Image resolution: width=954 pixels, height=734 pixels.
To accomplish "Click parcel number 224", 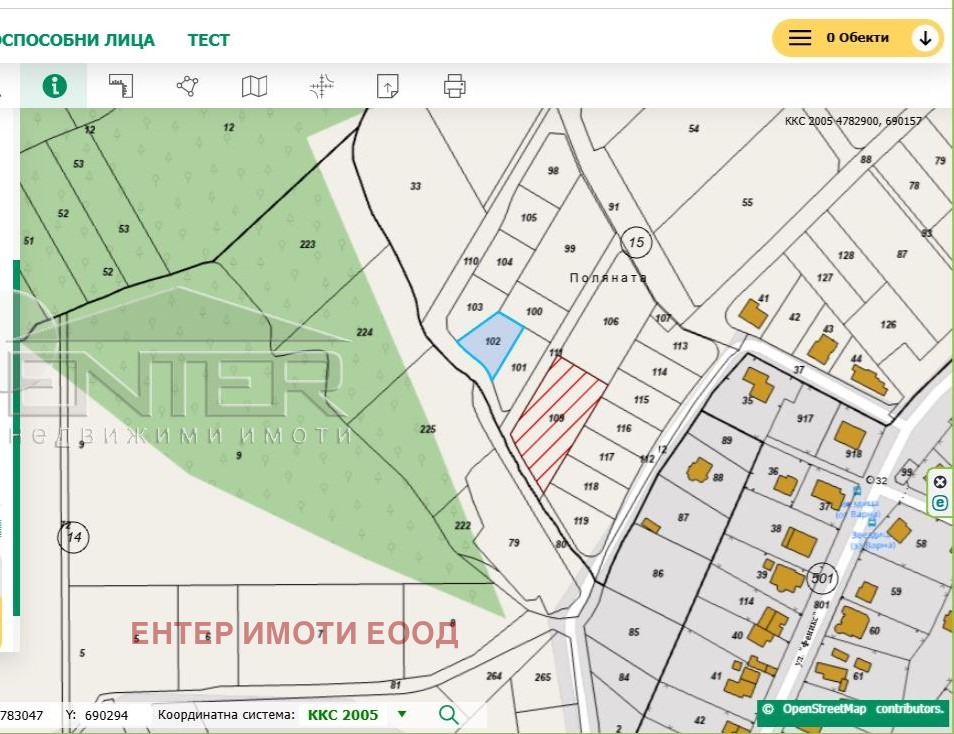I will 364,332.
